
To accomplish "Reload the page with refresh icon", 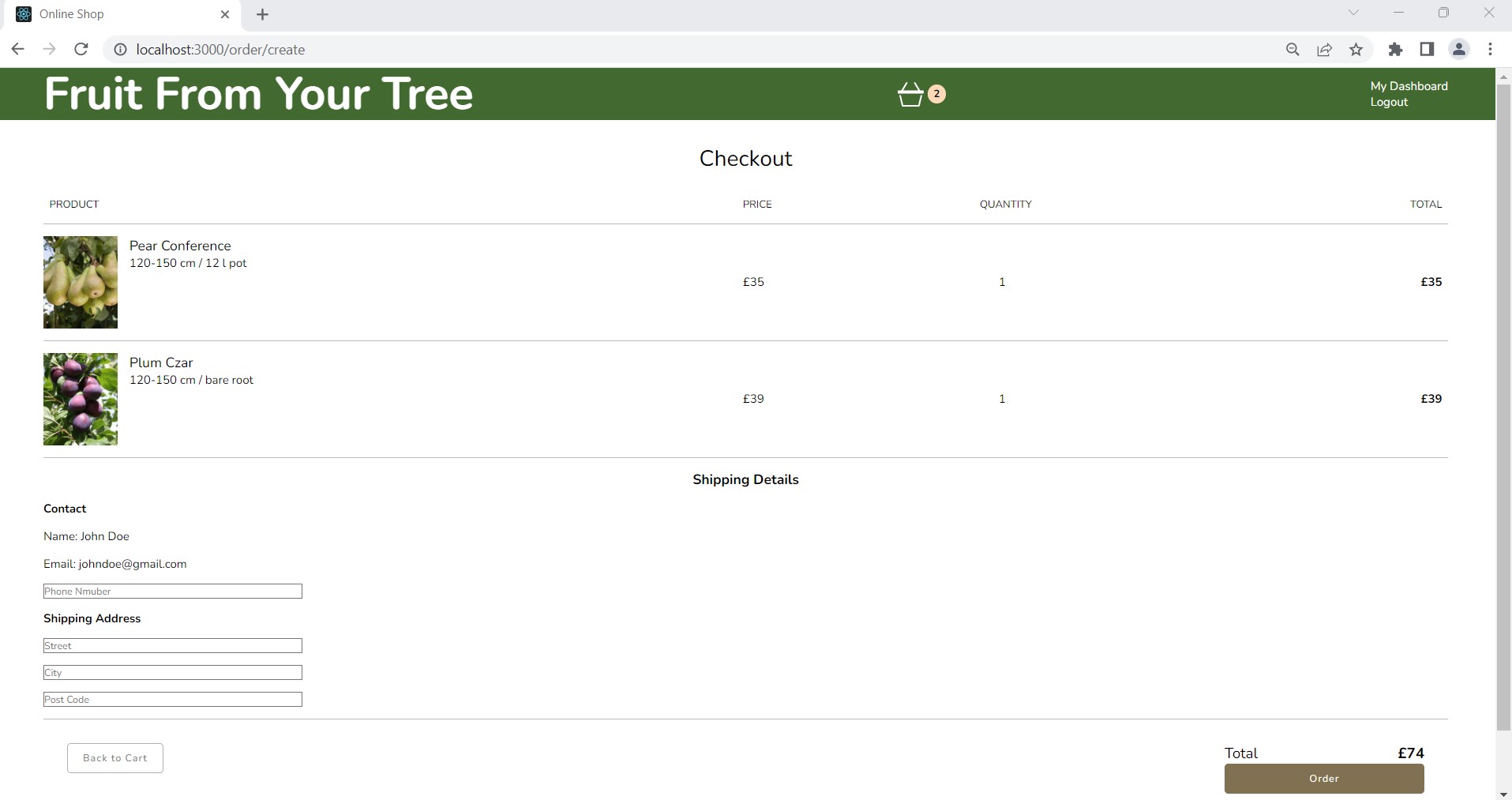I will (x=81, y=49).
